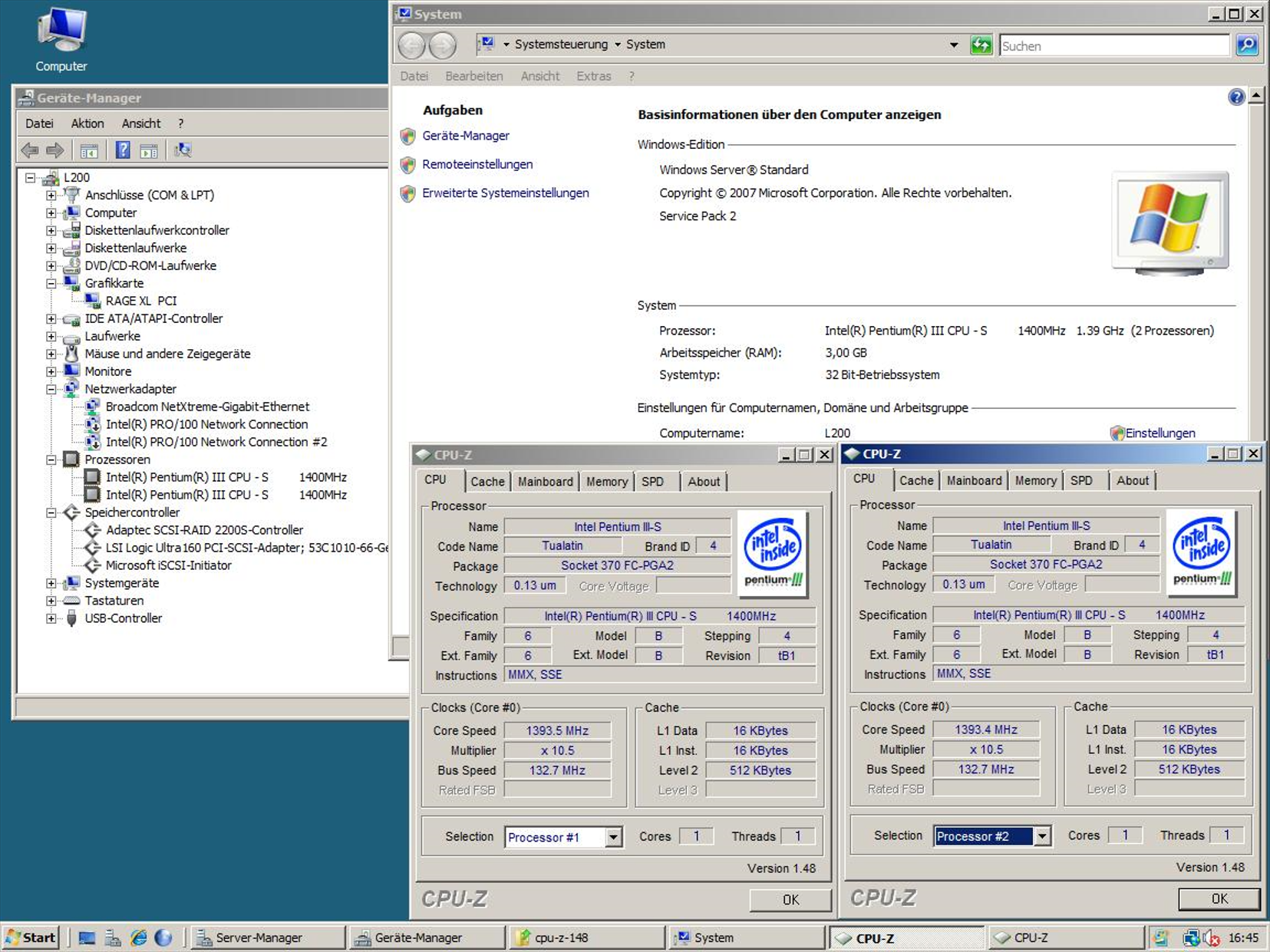
Task: Open the Aktion menu in Geräte-Manager
Action: coord(87,124)
